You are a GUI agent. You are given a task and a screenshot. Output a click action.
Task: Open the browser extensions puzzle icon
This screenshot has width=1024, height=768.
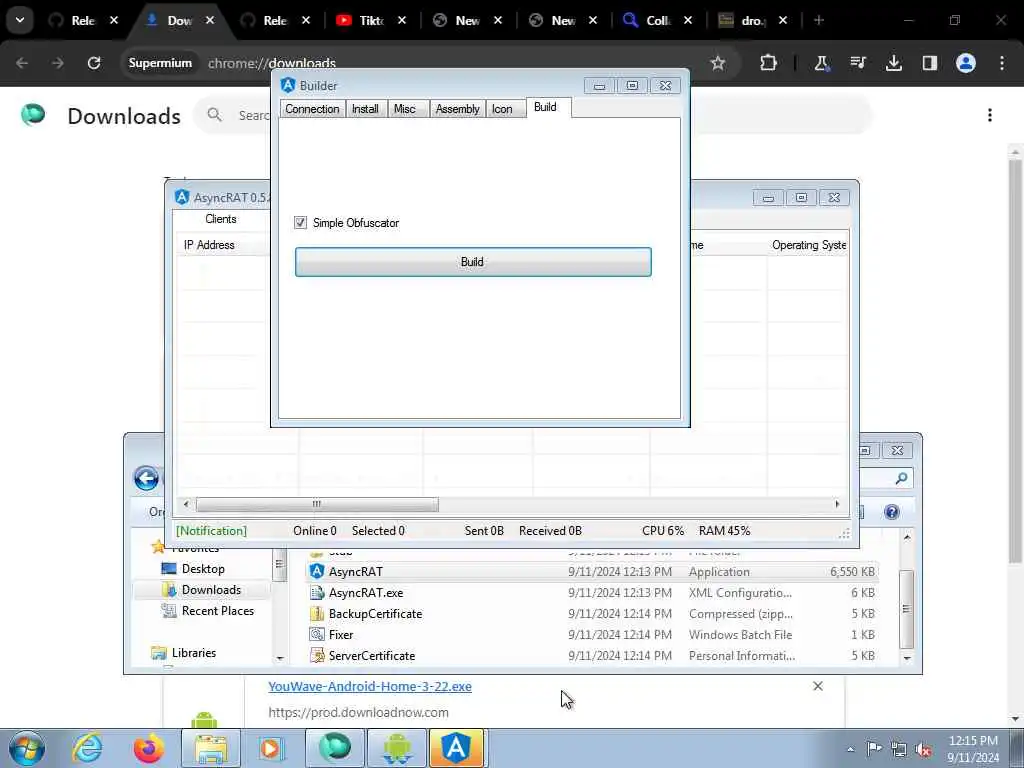(769, 63)
